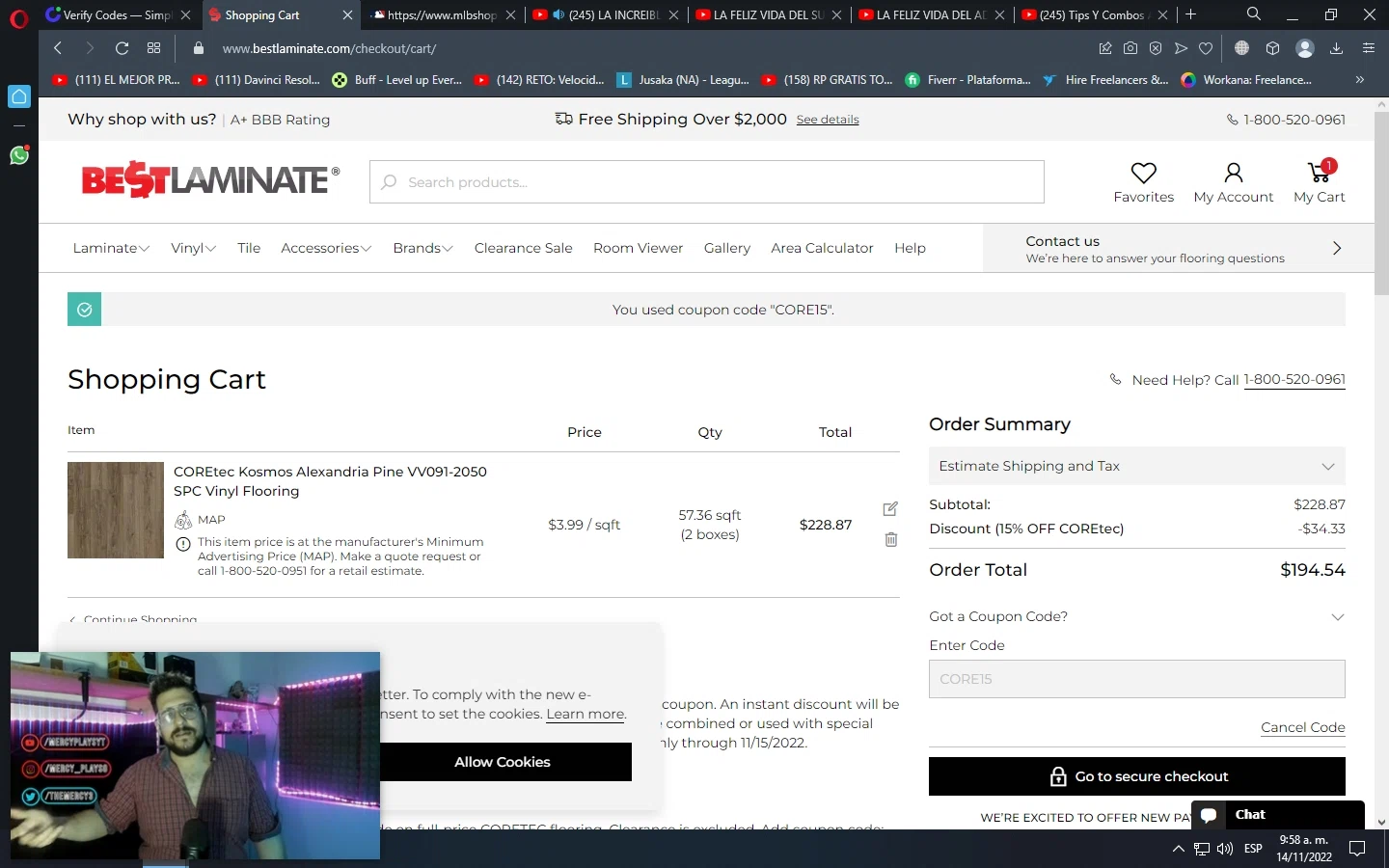The width and height of the screenshot is (1389, 868).
Task: Open the Help page
Action: click(x=910, y=248)
